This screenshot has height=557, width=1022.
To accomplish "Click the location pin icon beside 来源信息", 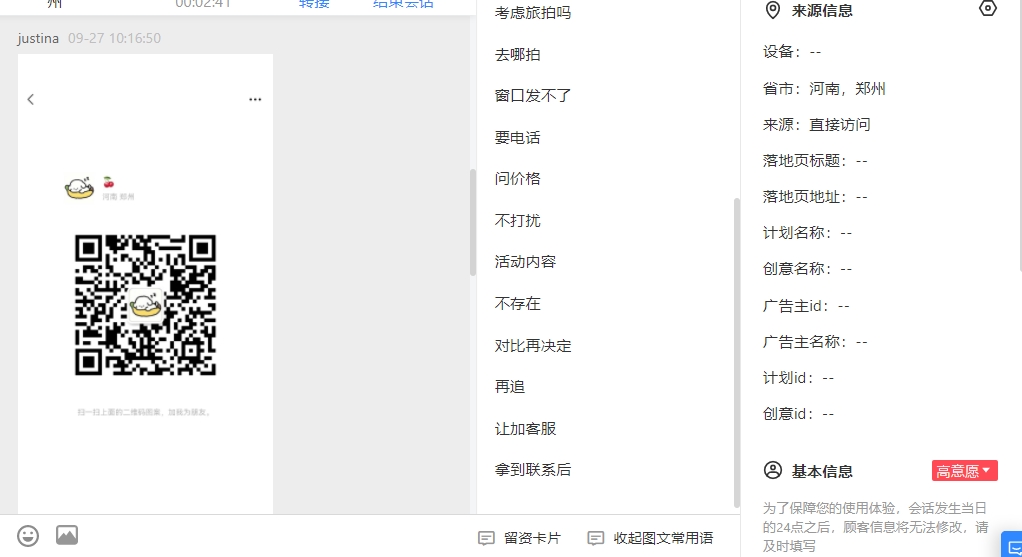I will point(772,10).
